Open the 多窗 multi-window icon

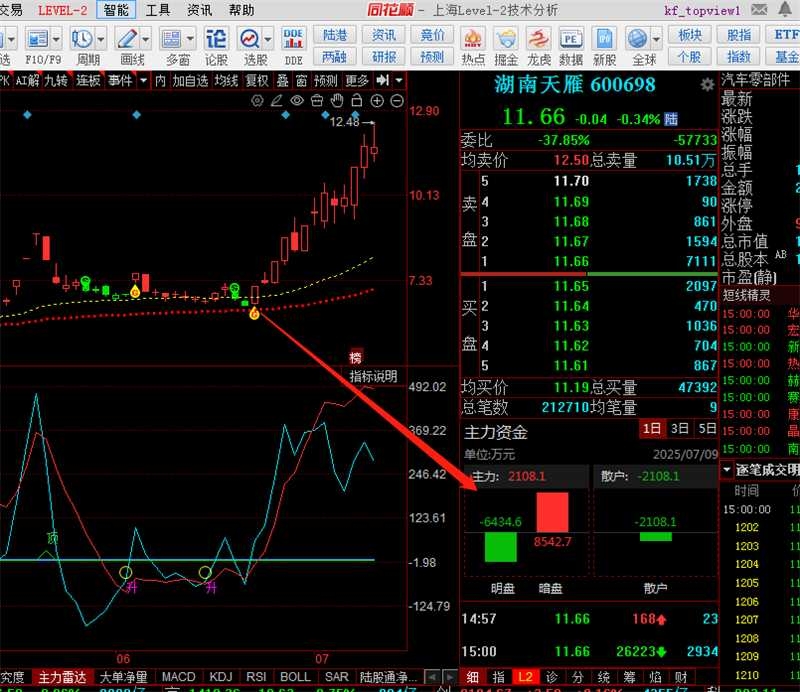171,39
